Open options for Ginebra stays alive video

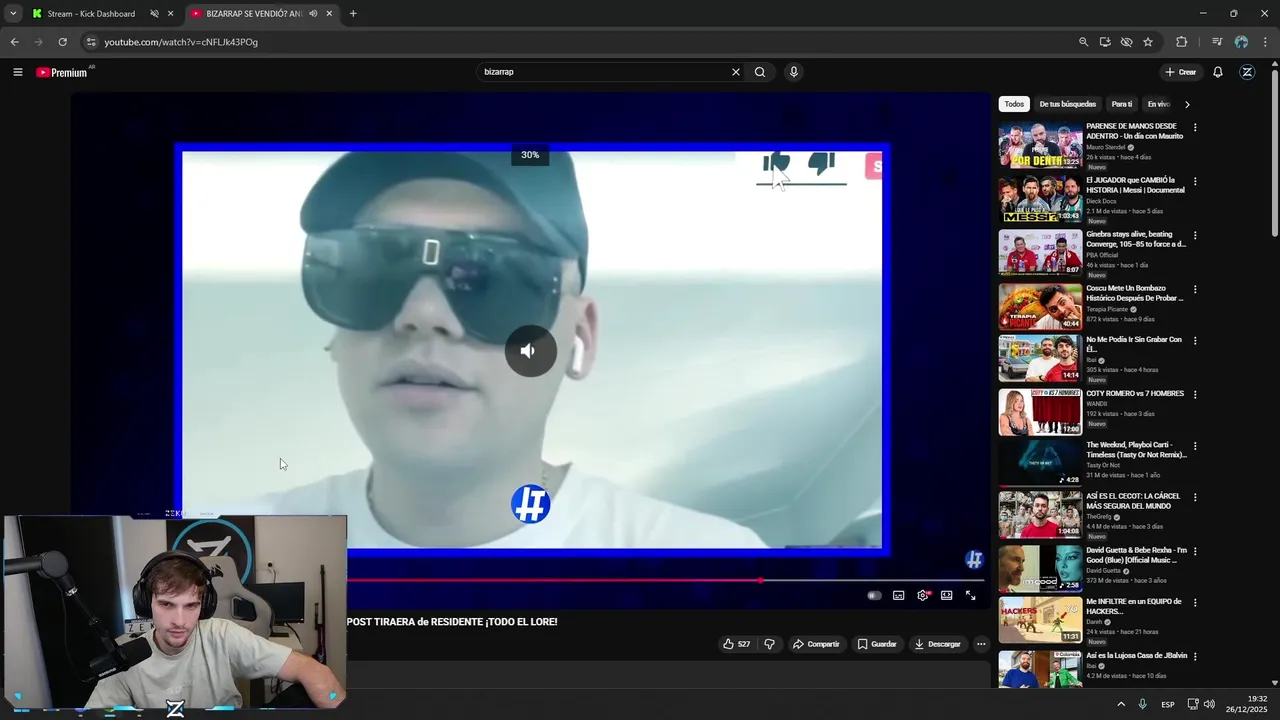pos(1195,236)
